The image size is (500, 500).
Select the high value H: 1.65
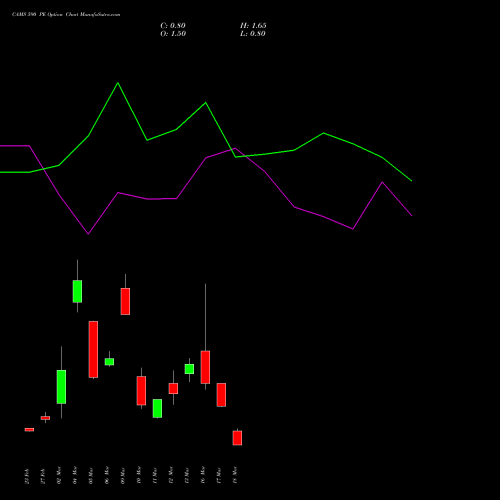(x=253, y=26)
